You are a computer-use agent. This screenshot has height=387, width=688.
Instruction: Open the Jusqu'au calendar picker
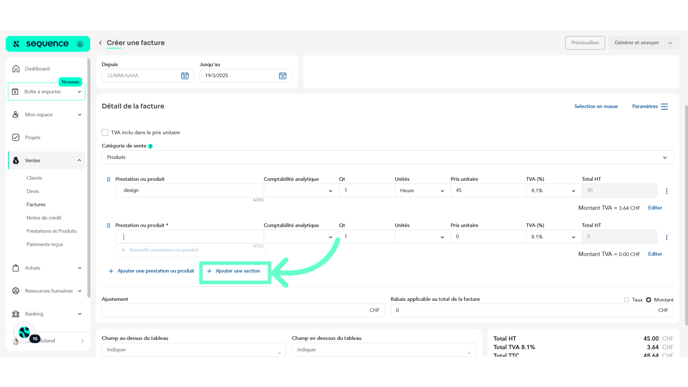(283, 76)
